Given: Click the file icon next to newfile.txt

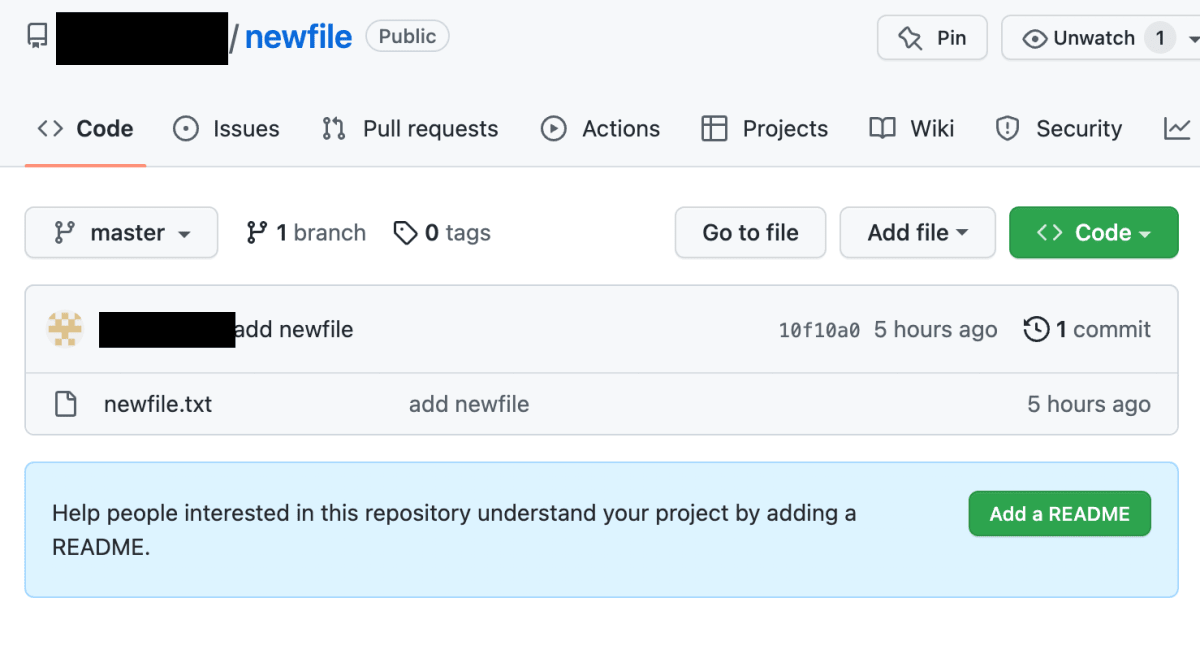Looking at the screenshot, I should click(65, 404).
